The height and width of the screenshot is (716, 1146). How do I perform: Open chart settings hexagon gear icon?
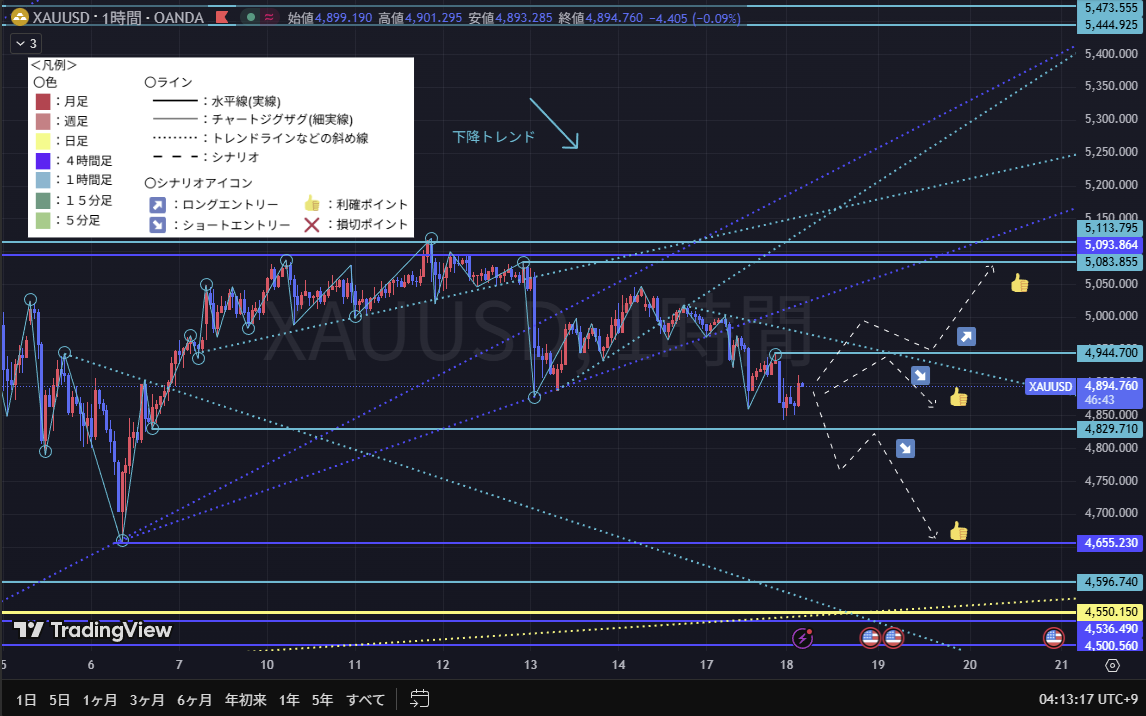point(1112,665)
